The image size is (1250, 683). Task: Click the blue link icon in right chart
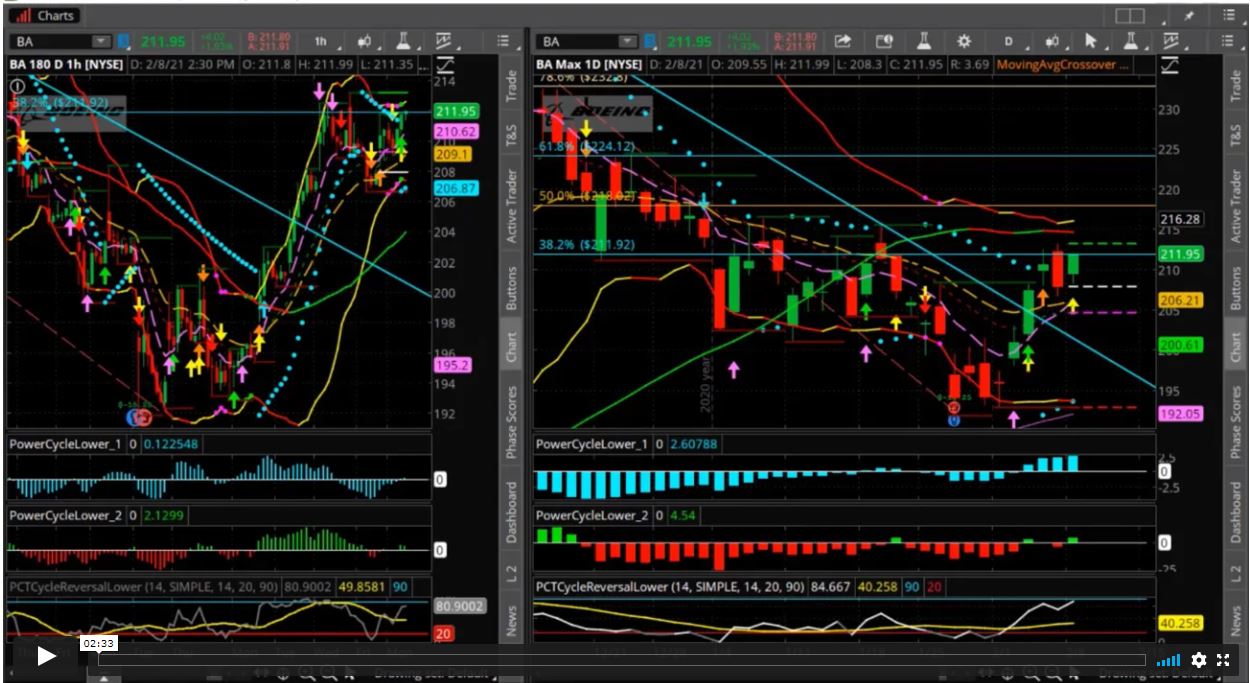tap(650, 41)
